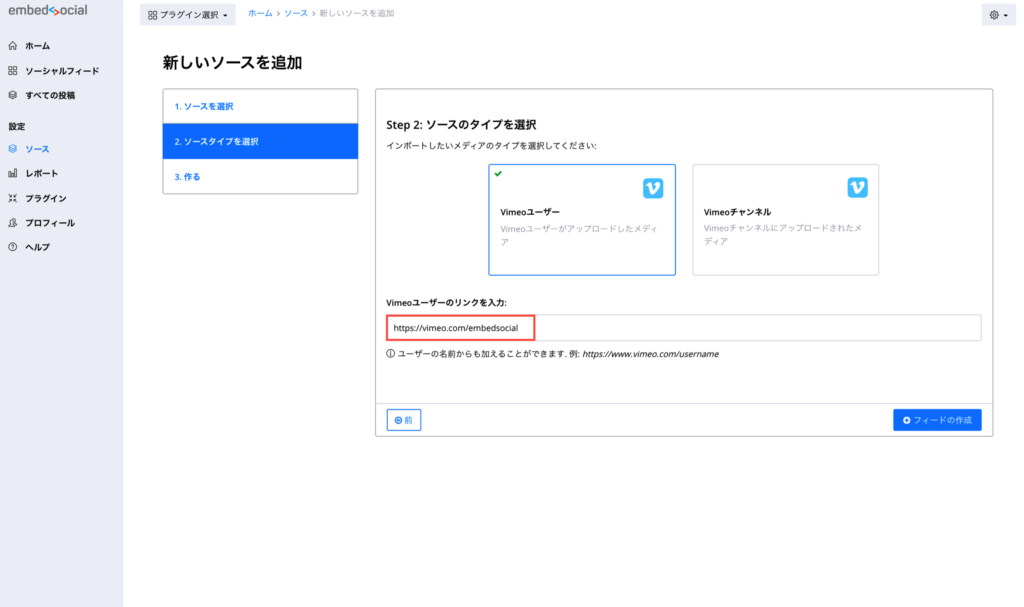
Task: Click the Vimeo logo on Vimeoユーザー card
Action: tap(653, 188)
